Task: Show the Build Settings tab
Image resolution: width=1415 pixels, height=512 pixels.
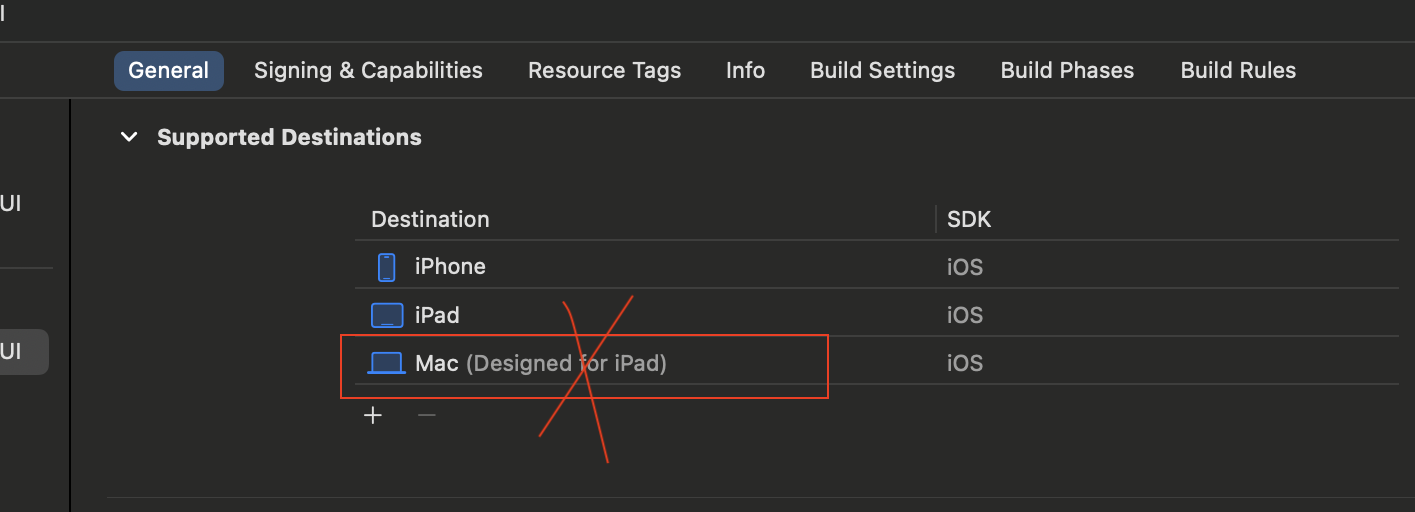Action: click(x=882, y=71)
